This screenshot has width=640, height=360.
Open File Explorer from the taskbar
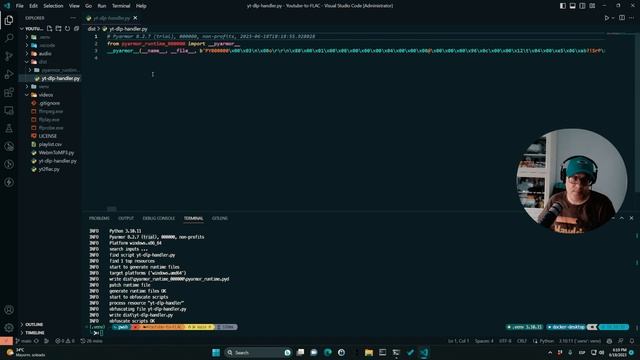pyautogui.click(x=369, y=352)
